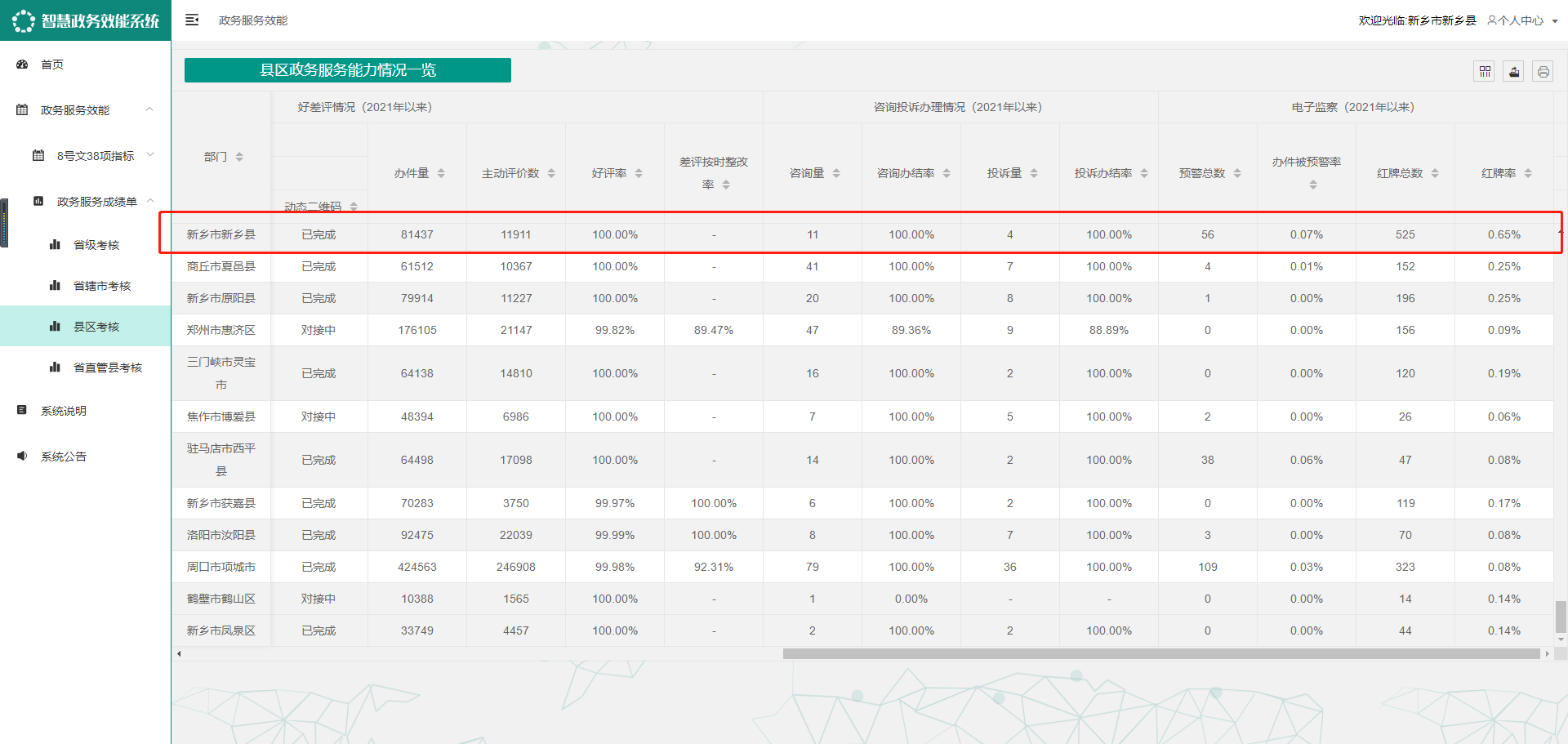Sort by 办件量 column

coord(441,173)
